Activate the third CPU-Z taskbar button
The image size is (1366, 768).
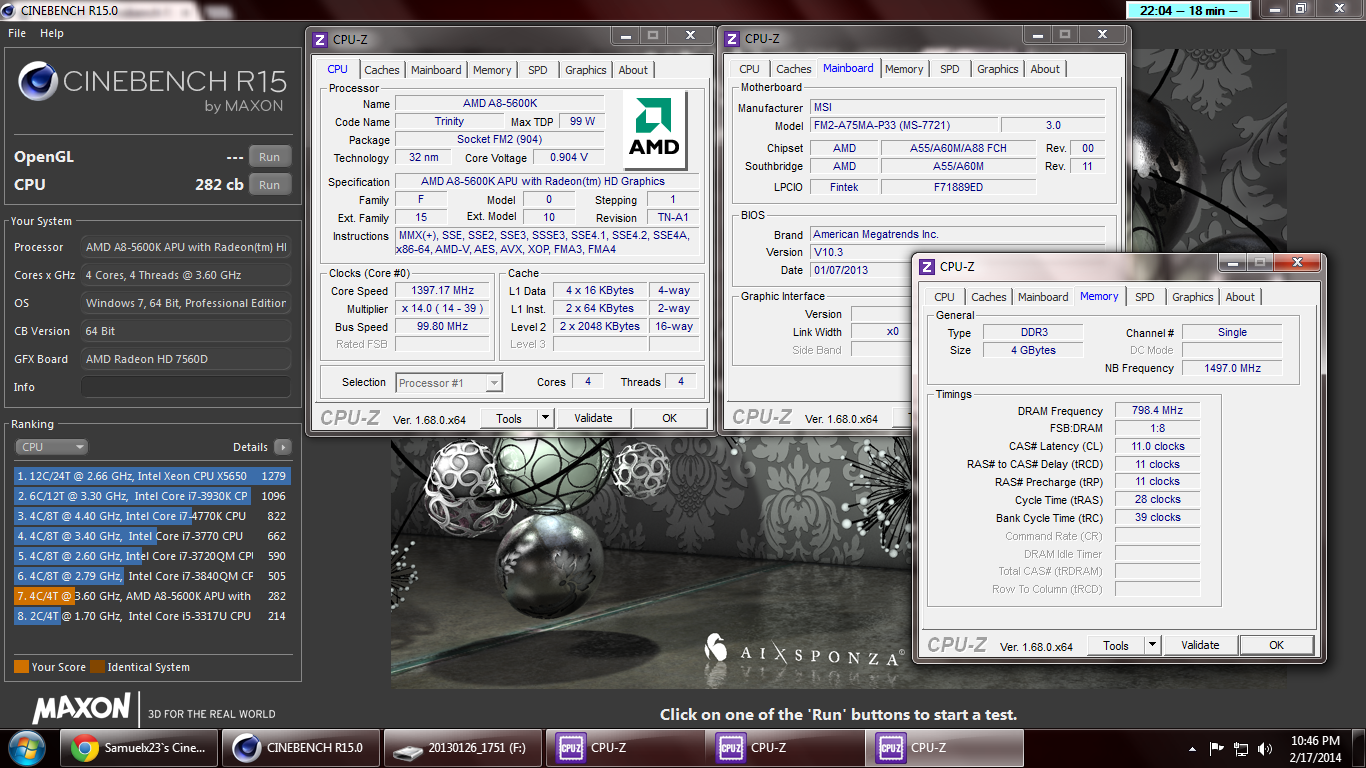(x=945, y=747)
